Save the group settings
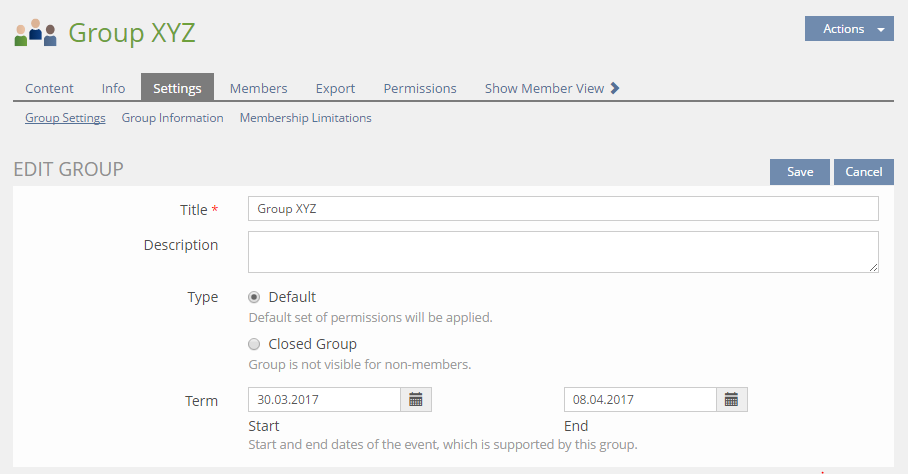908x474 pixels. 799,172
